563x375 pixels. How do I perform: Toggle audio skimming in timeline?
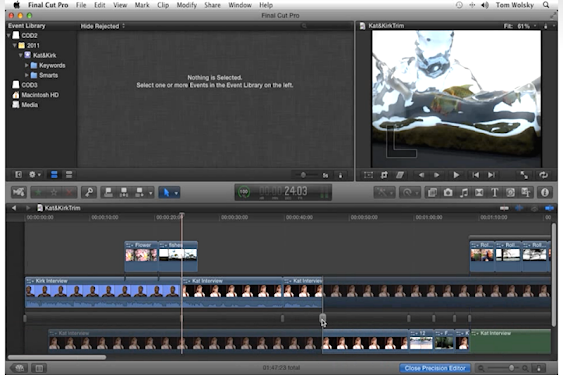point(519,208)
